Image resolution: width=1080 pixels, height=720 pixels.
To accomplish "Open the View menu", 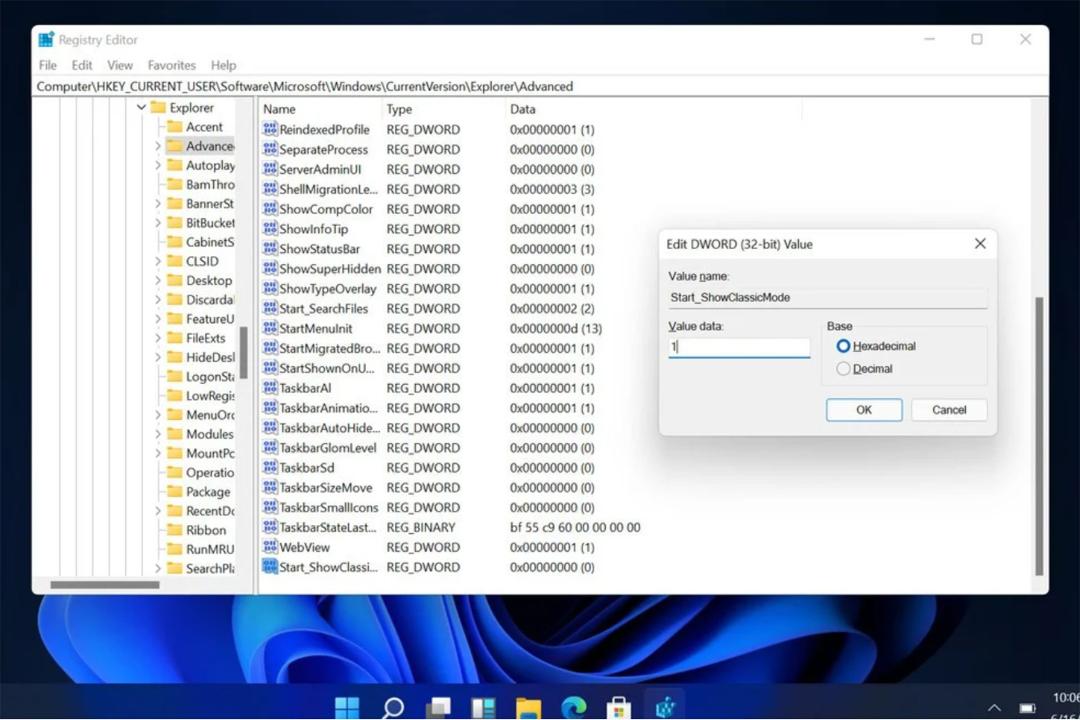I will click(120, 65).
